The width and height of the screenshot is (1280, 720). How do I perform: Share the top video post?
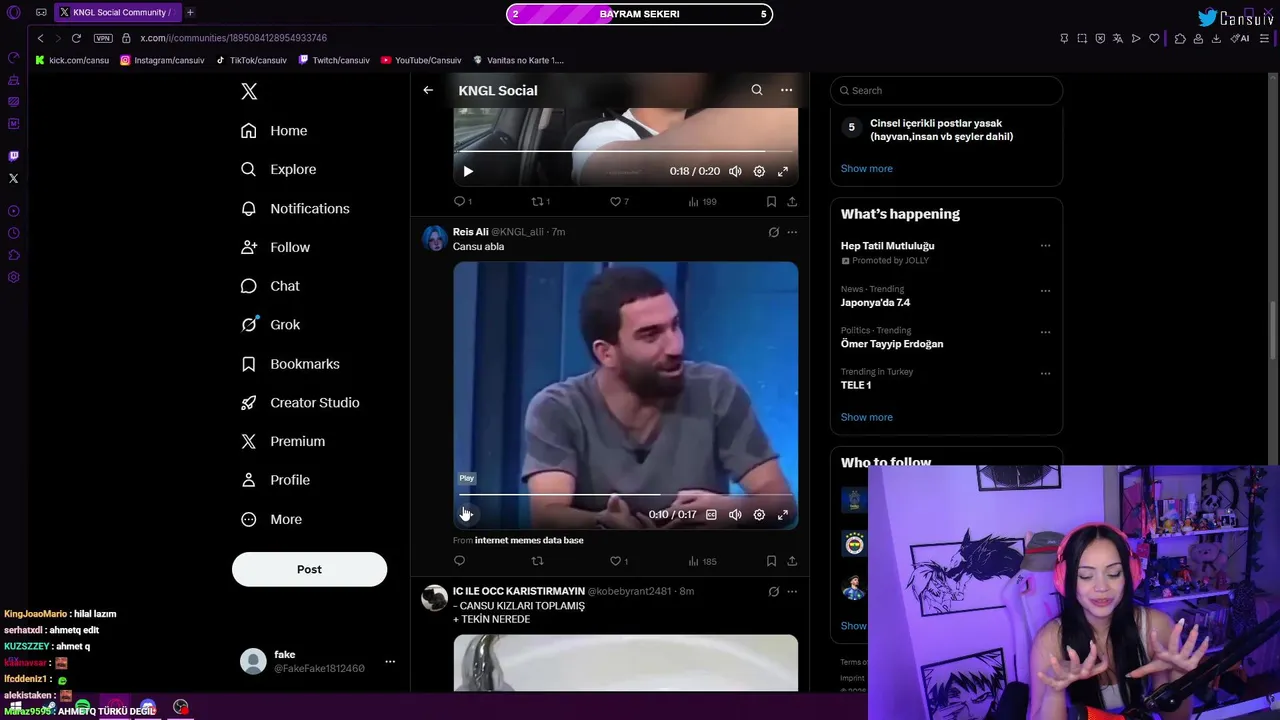pyautogui.click(x=792, y=201)
